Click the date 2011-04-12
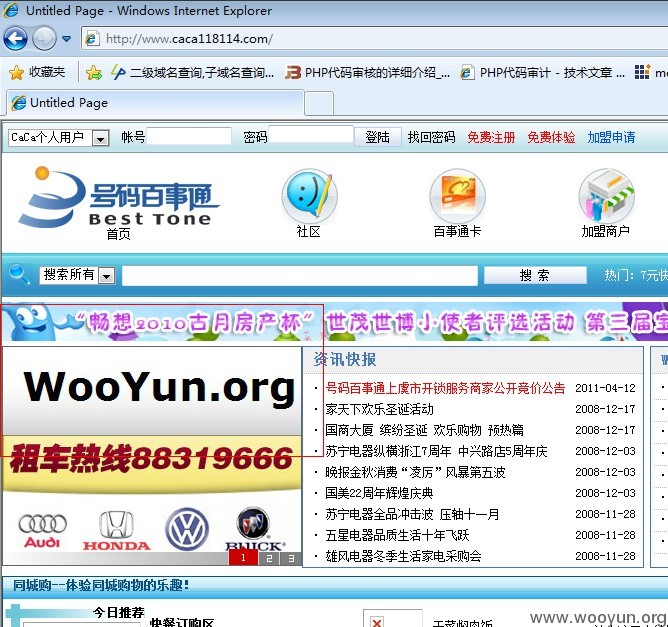668x627 pixels. (x=605, y=388)
